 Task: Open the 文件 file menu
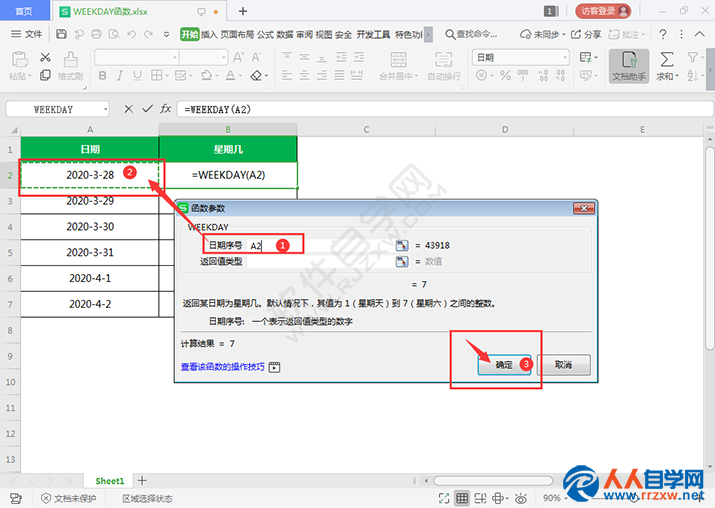point(26,34)
